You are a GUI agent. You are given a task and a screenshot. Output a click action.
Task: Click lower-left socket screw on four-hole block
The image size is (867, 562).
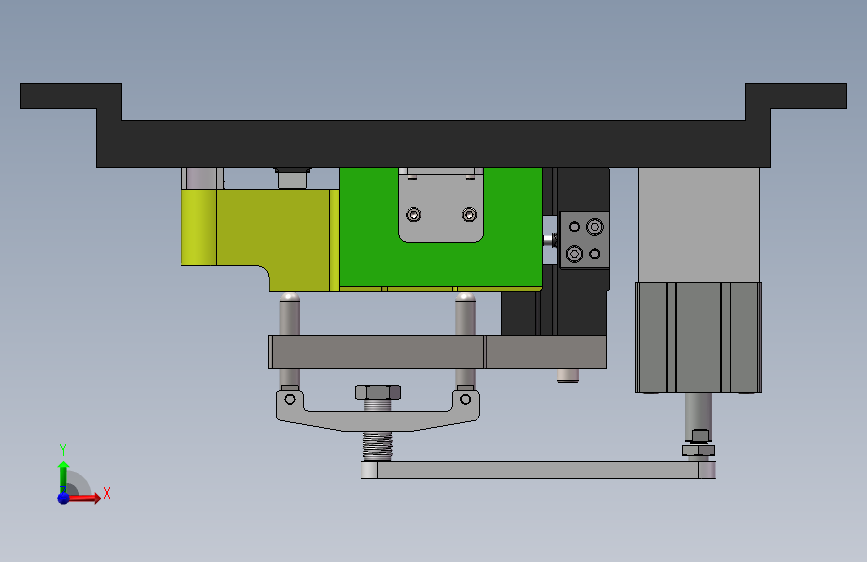click(574, 254)
